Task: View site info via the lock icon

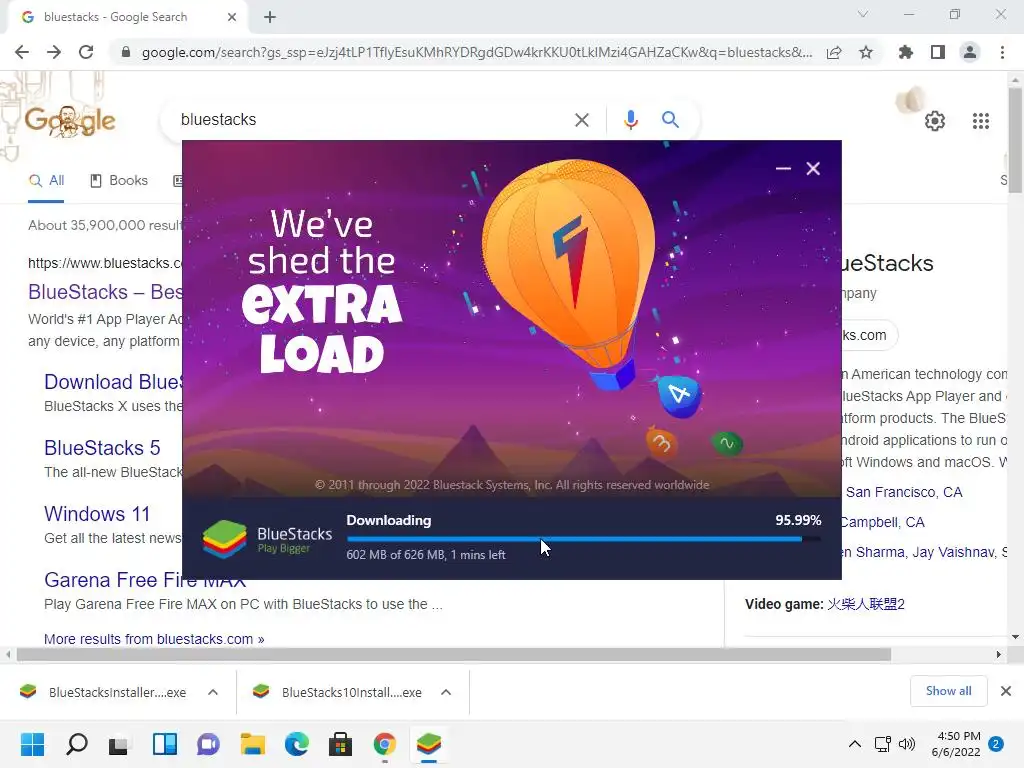Action: (126, 52)
